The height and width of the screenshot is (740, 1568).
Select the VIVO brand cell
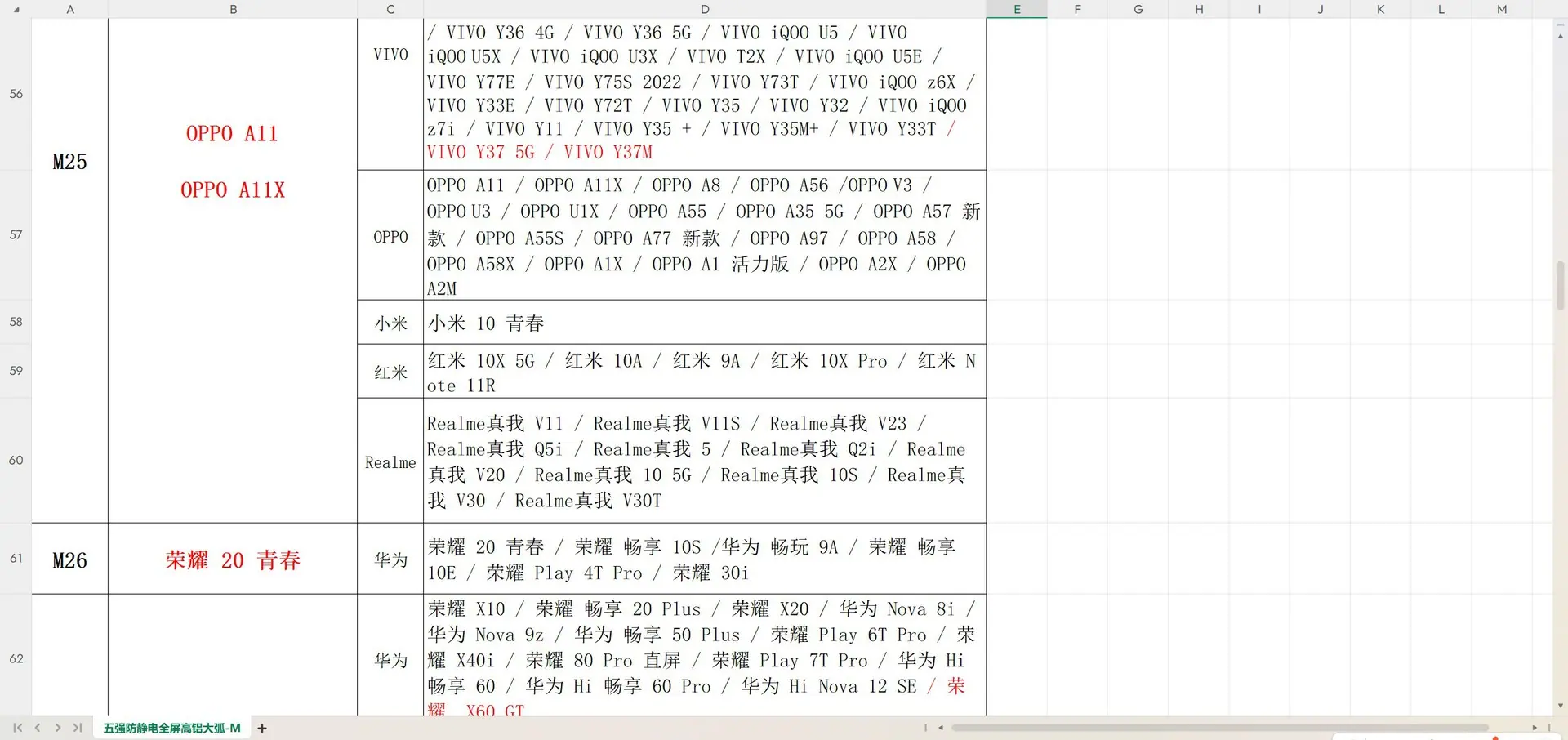tap(390, 94)
